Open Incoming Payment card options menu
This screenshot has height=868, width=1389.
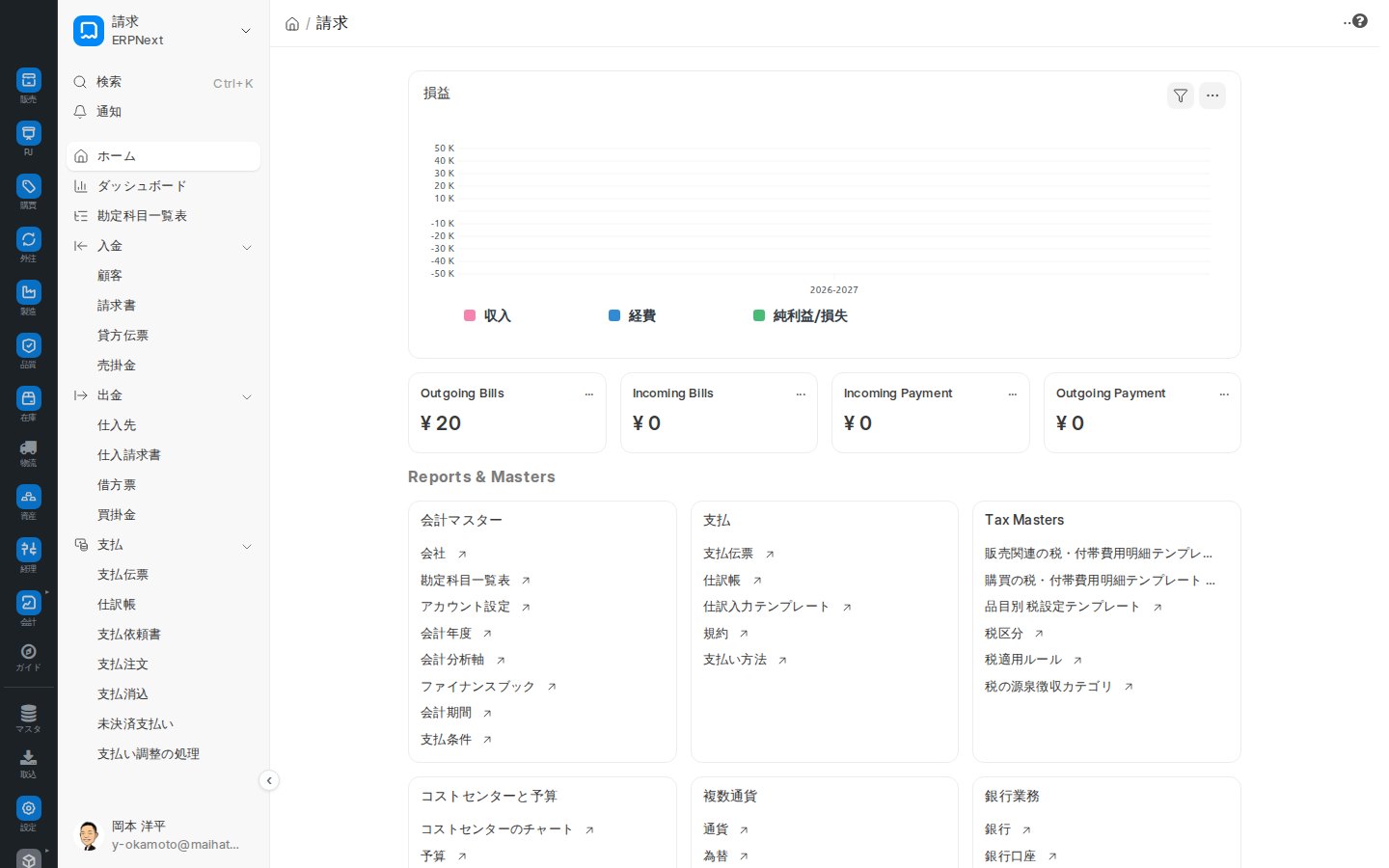click(x=1013, y=394)
